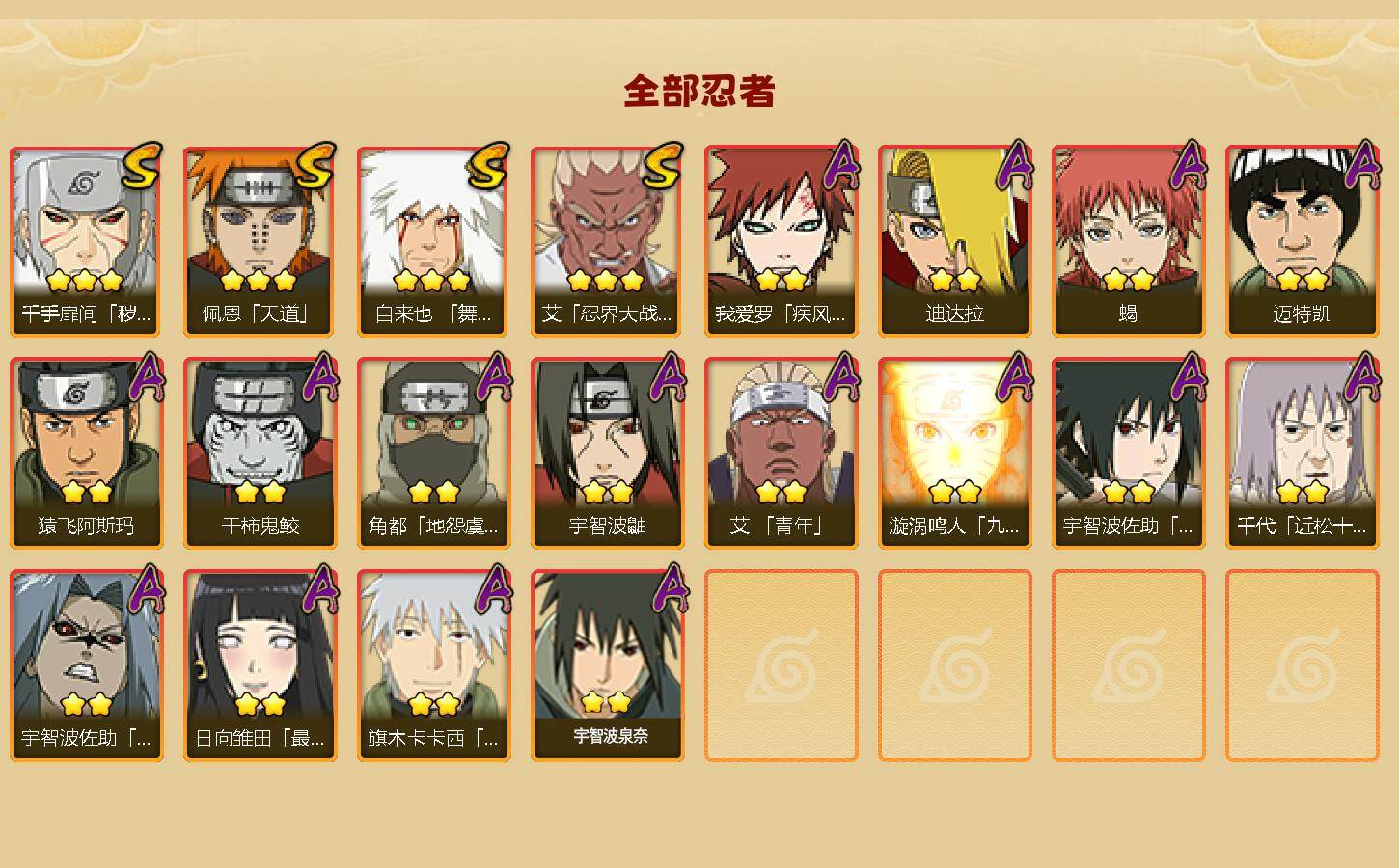The image size is (1399, 868).
Task: Select the 迈特凯 ninja card
Action: coord(1302,241)
